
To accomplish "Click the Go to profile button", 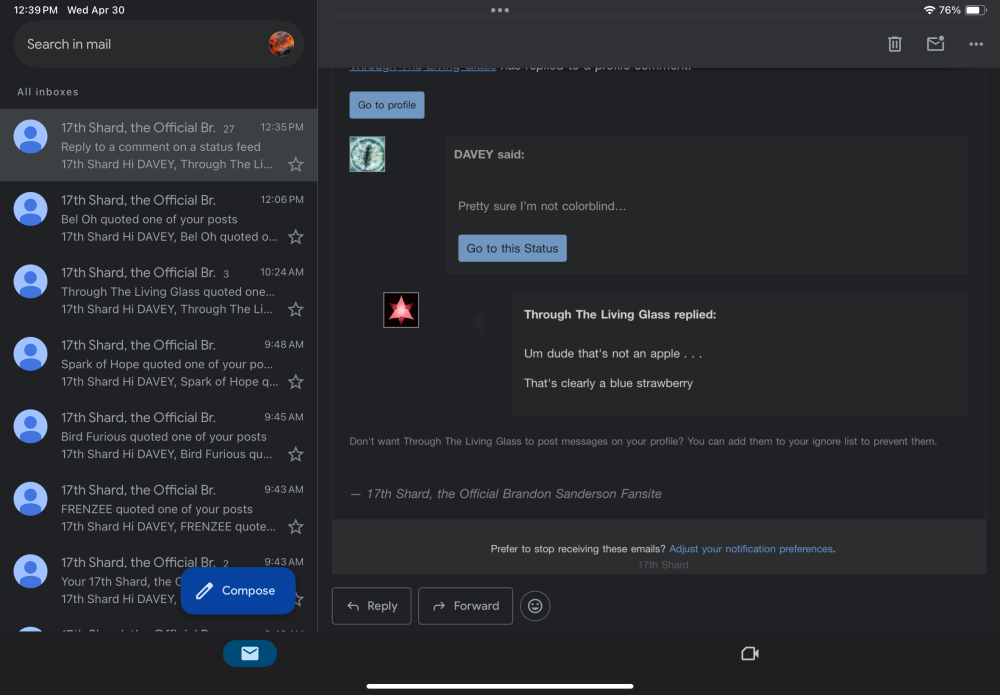I will tap(386, 105).
